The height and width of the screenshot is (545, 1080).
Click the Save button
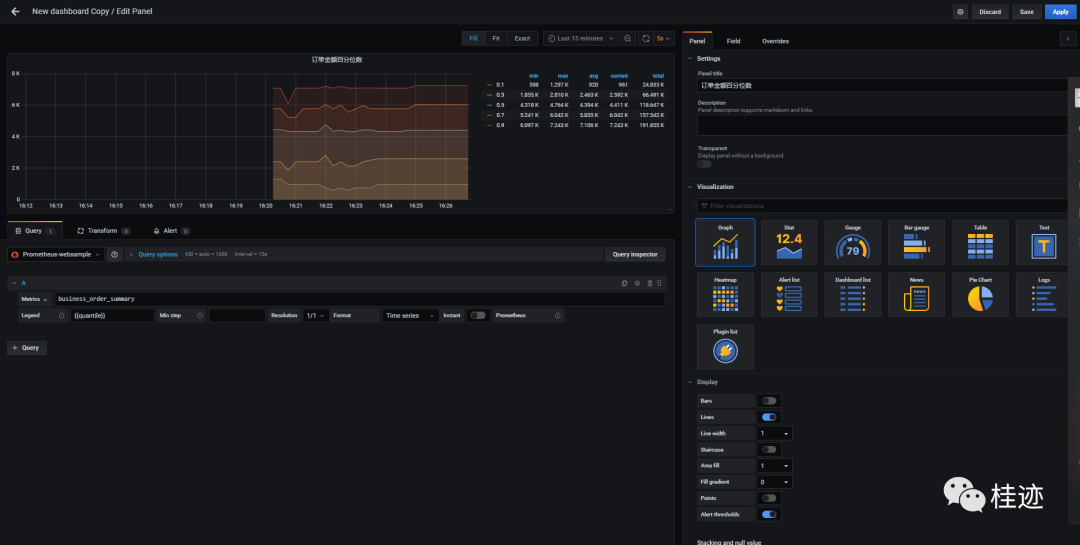1027,12
